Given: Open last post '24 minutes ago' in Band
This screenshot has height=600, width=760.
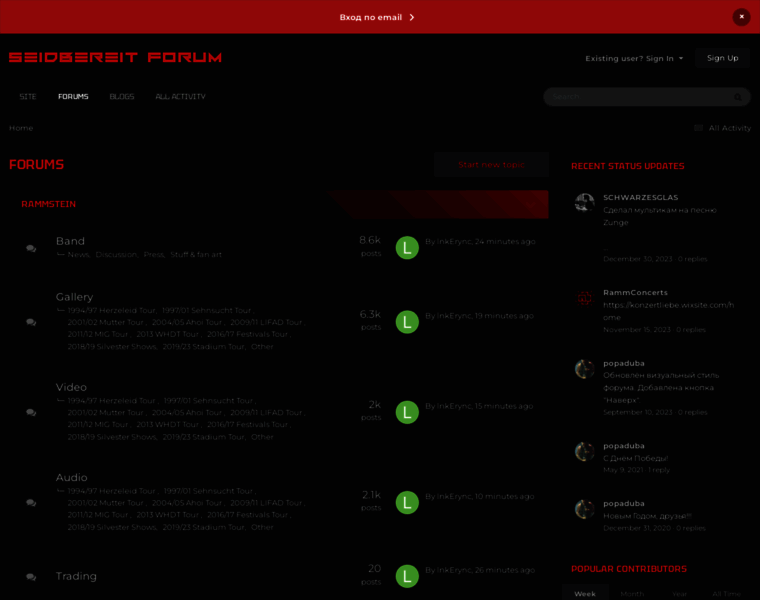Looking at the screenshot, I should tap(505, 241).
